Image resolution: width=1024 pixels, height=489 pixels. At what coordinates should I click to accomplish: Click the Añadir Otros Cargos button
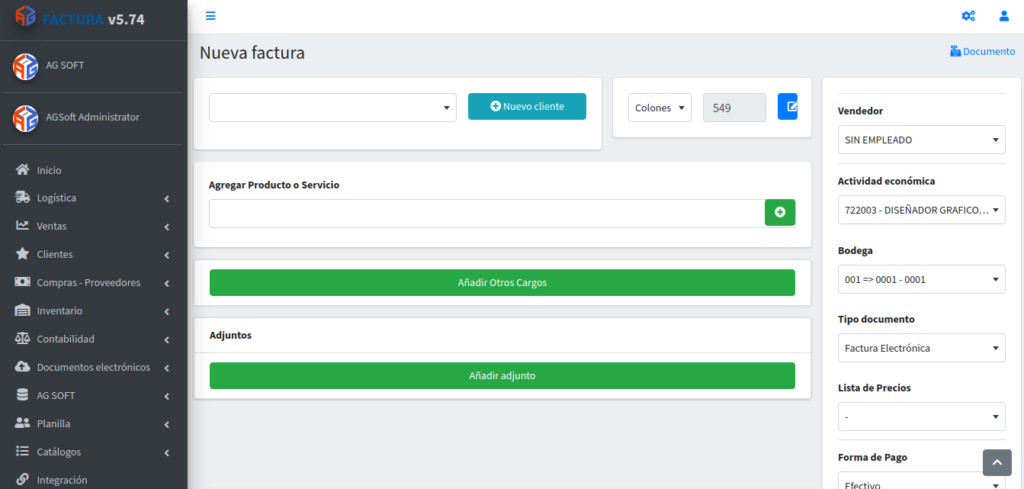pyautogui.click(x=502, y=283)
